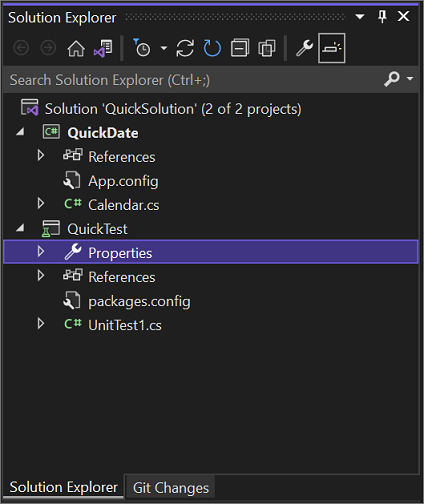This screenshot has height=504, width=424.
Task: Toggle the auto-hide pin icon
Action: pyautogui.click(x=382, y=16)
